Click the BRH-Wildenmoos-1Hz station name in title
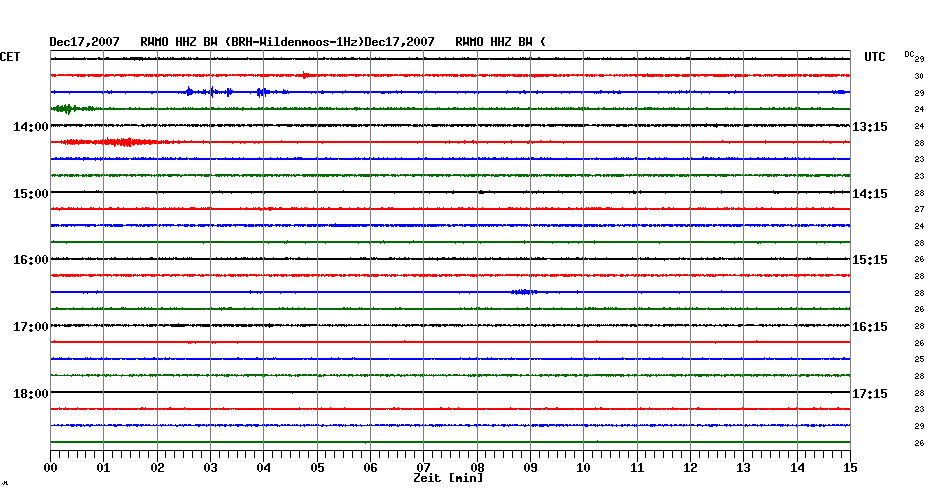 [x=294, y=42]
